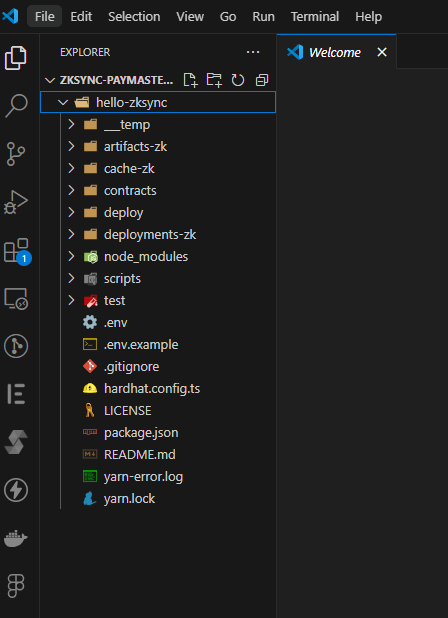The width and height of the screenshot is (448, 618).
Task: Open the View menu
Action: tap(190, 17)
